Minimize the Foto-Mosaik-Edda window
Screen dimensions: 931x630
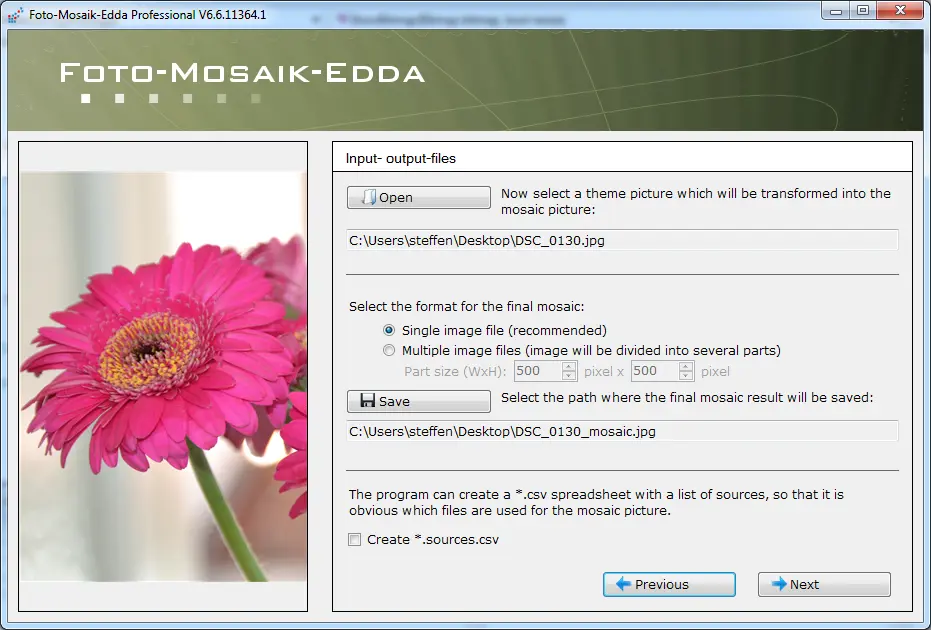click(836, 11)
